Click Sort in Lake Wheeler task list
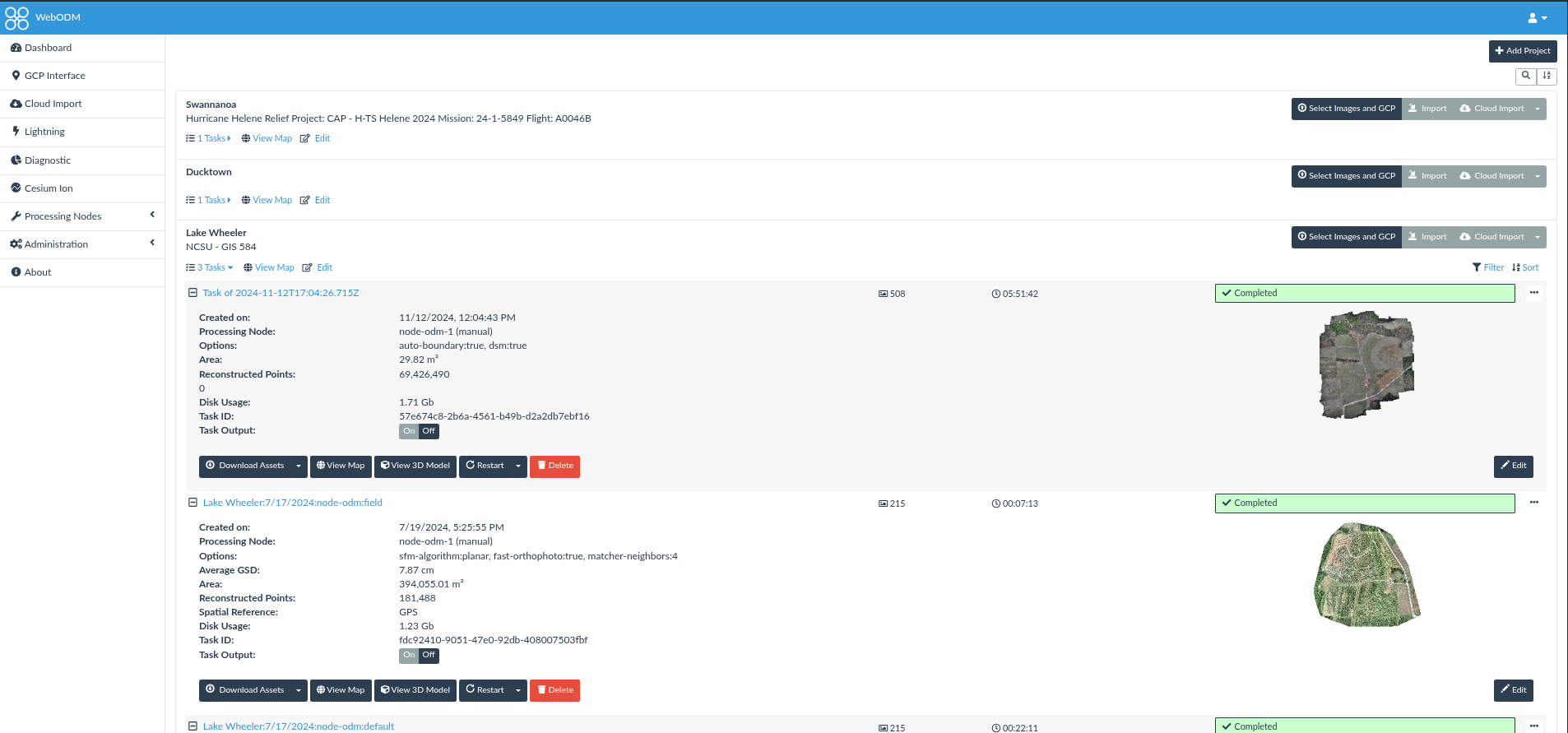Image resolution: width=1568 pixels, height=733 pixels. pyautogui.click(x=1525, y=267)
